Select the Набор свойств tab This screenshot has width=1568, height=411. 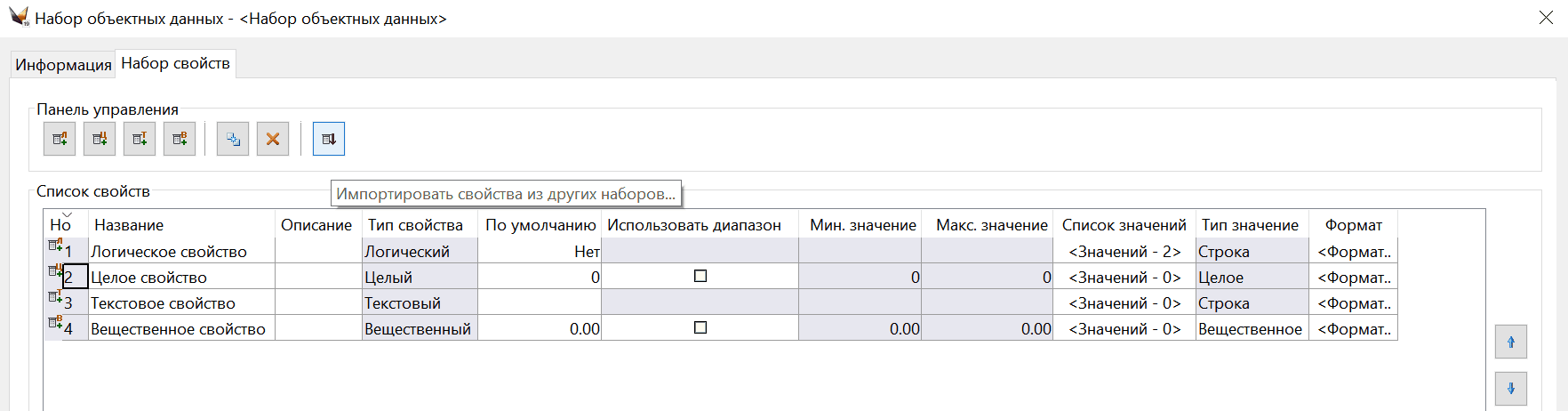176,63
